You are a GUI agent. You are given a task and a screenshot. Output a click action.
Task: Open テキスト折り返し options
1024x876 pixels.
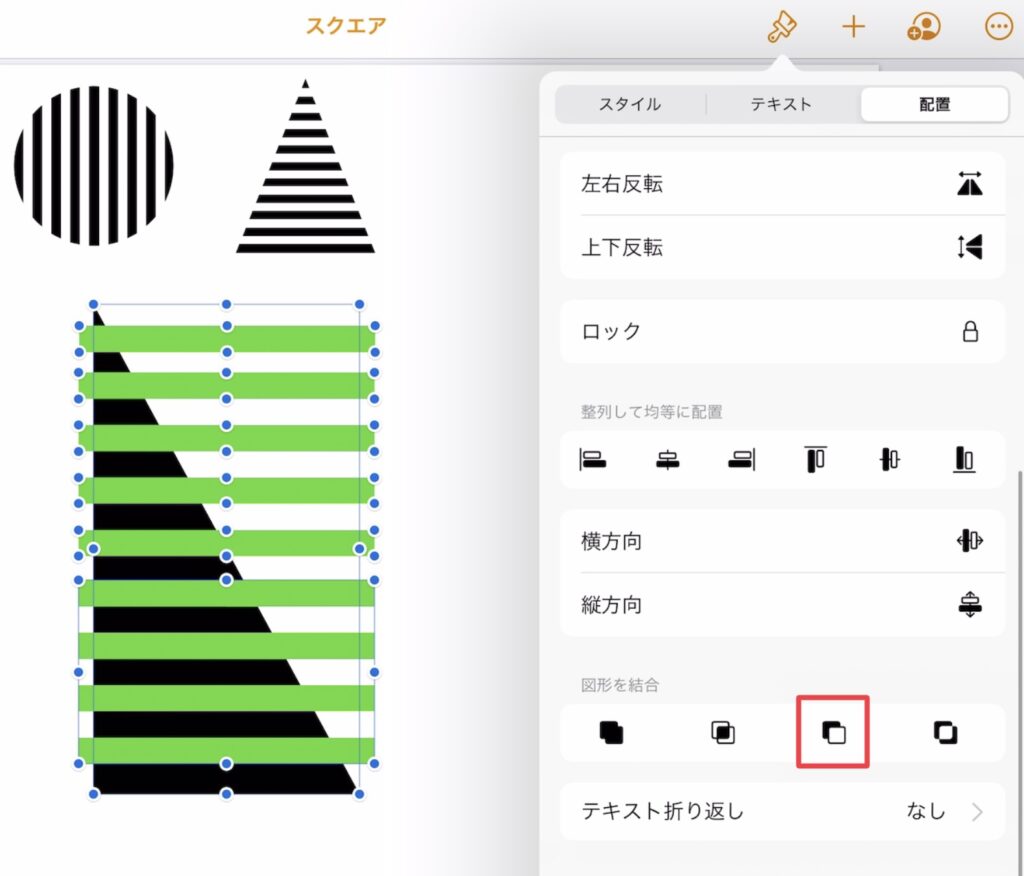(x=782, y=811)
